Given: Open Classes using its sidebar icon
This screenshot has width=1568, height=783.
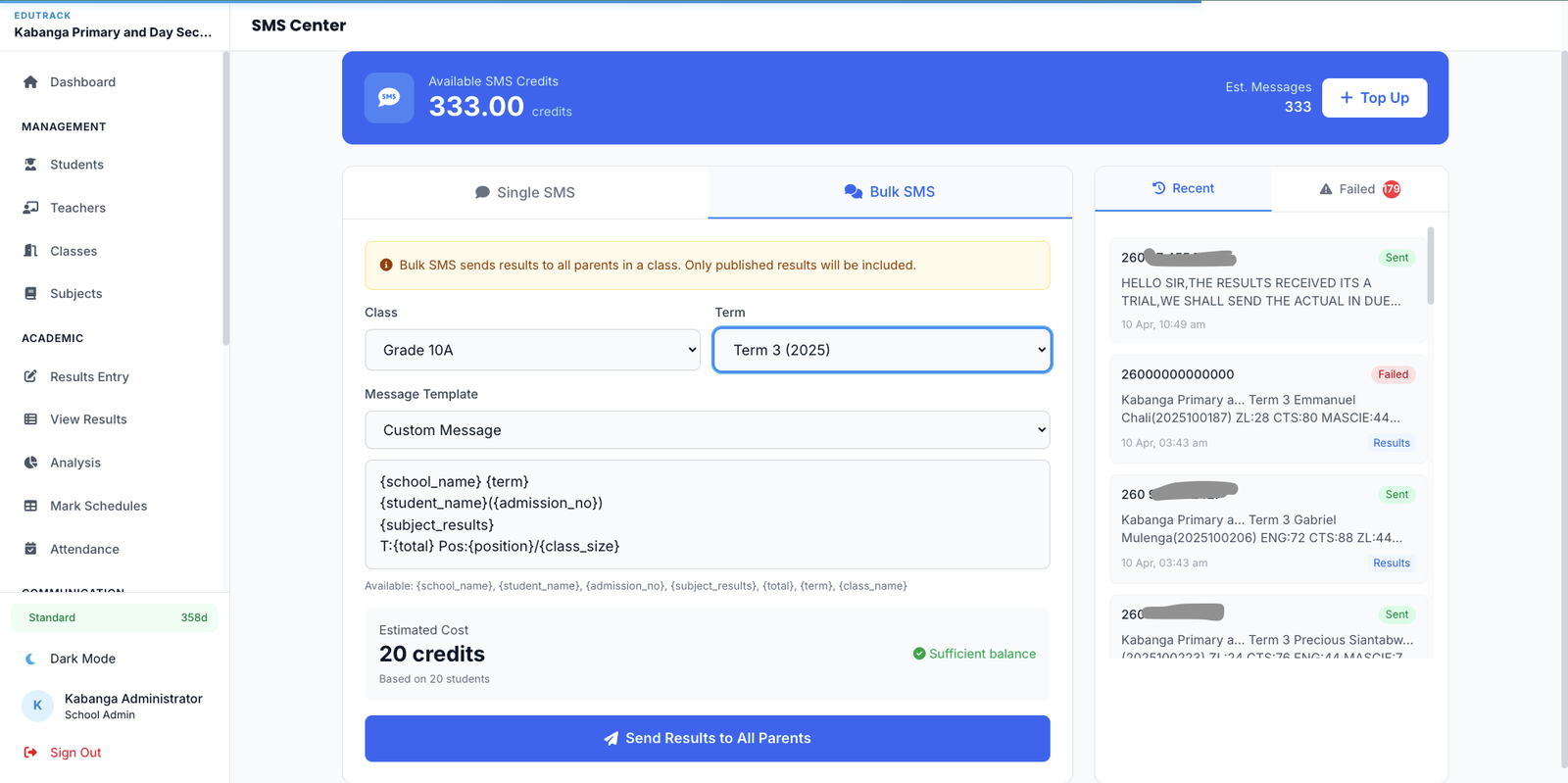Looking at the screenshot, I should [30, 251].
